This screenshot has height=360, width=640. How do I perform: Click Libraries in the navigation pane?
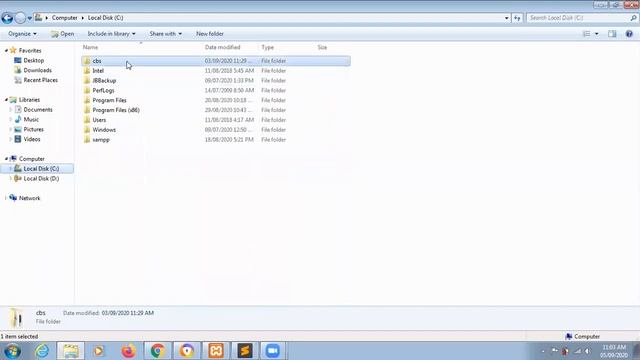pyautogui.click(x=29, y=100)
